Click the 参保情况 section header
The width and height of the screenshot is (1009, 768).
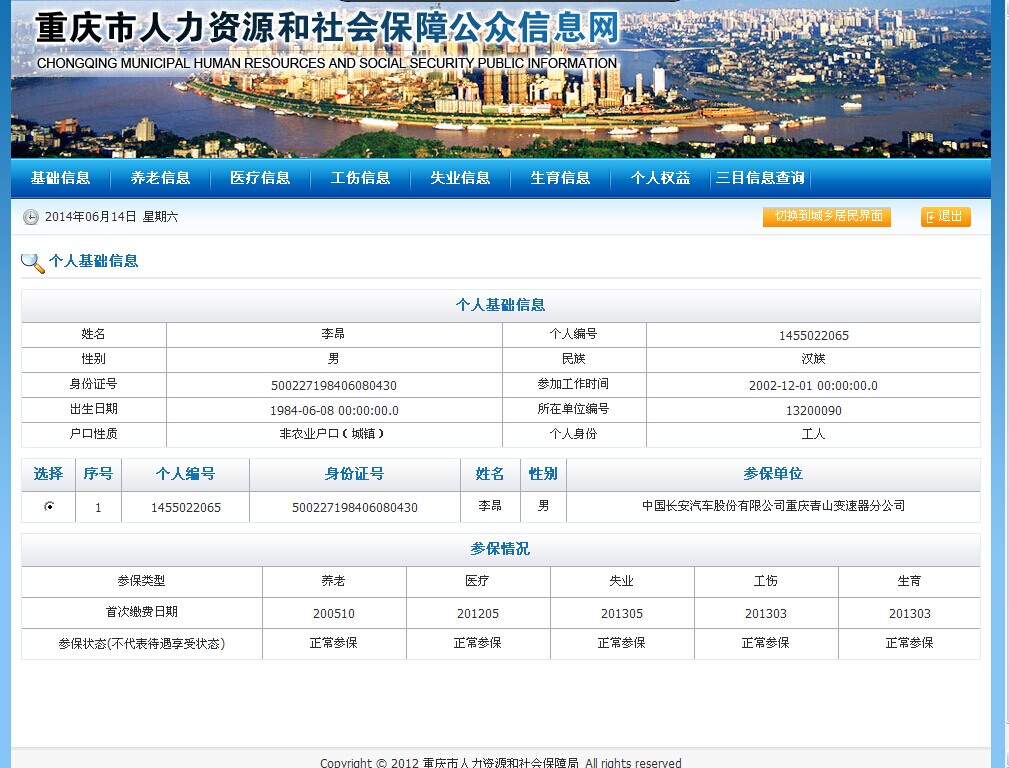coord(500,549)
